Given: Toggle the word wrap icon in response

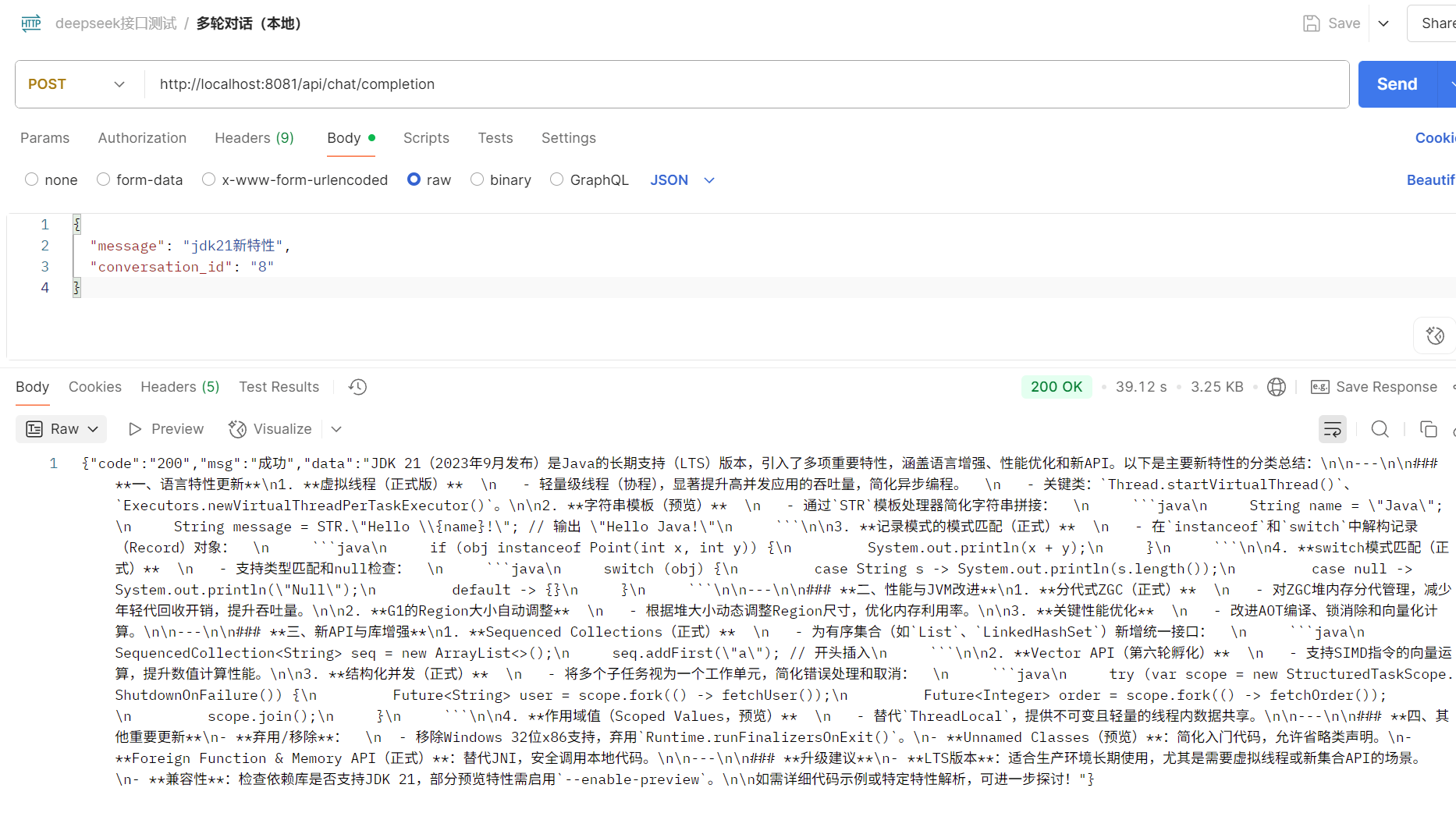Looking at the screenshot, I should (1333, 429).
